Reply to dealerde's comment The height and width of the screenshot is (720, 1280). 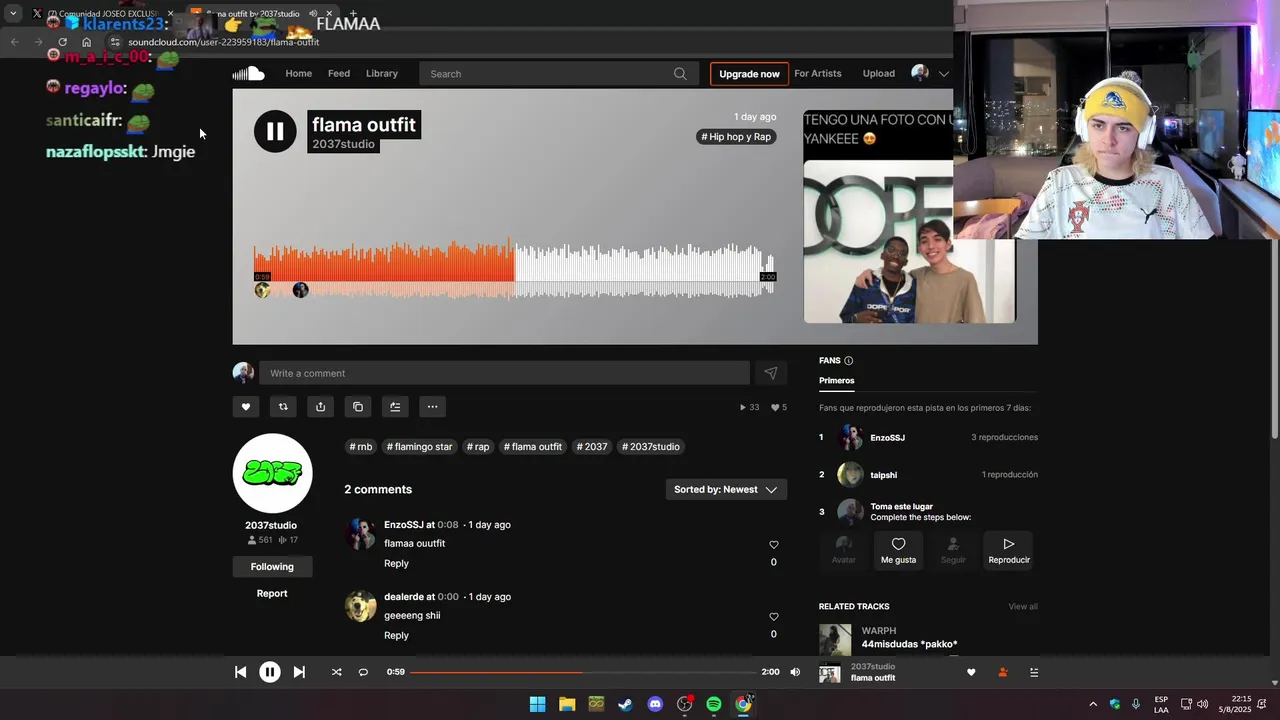pos(396,635)
